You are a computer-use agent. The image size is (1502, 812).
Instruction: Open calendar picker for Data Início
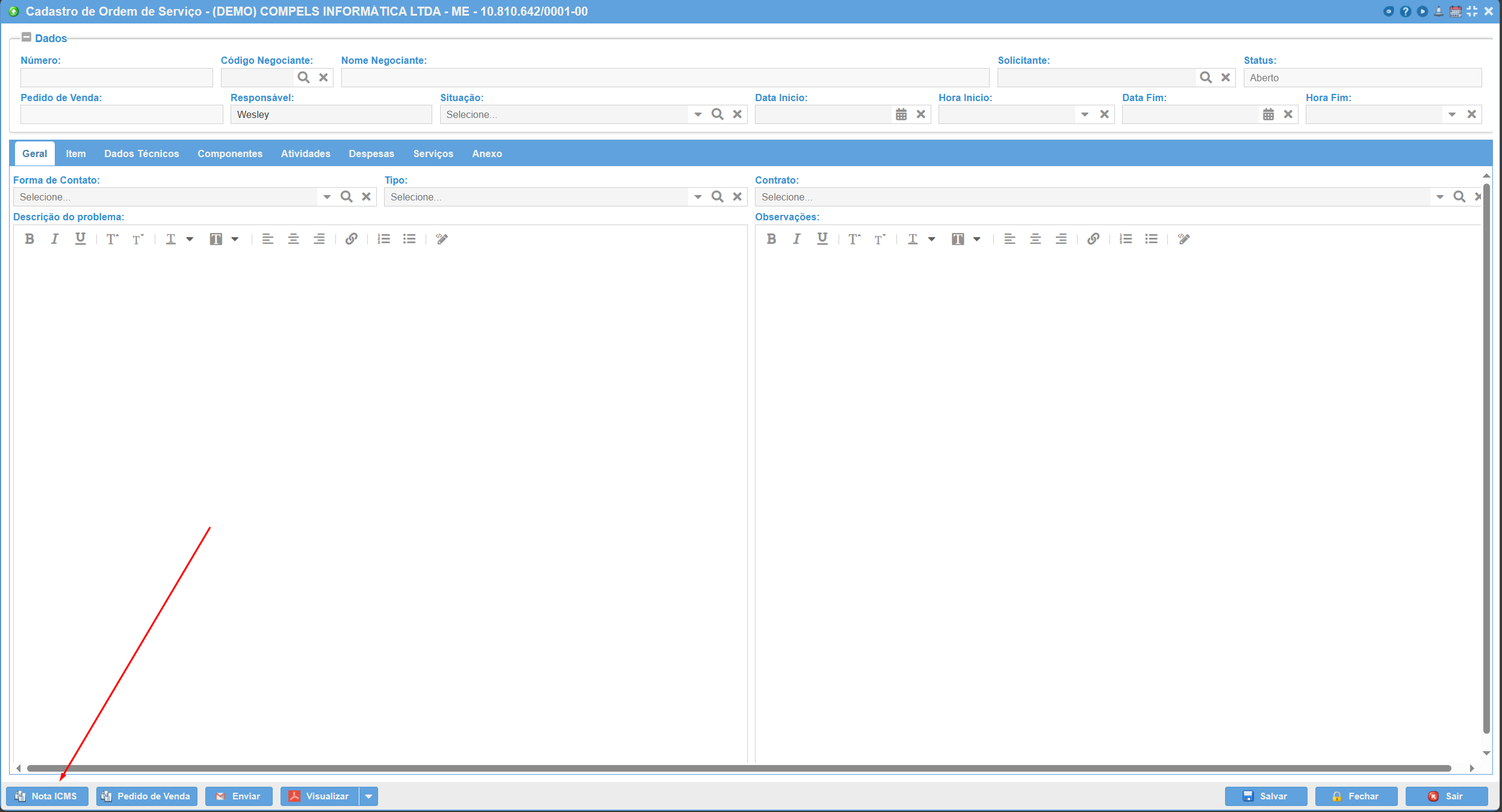[901, 114]
